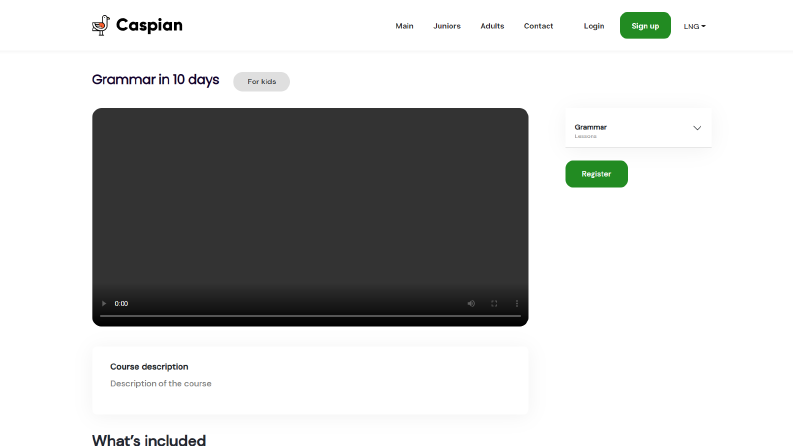Click the Login link
The height and width of the screenshot is (446, 793).
[594, 26]
